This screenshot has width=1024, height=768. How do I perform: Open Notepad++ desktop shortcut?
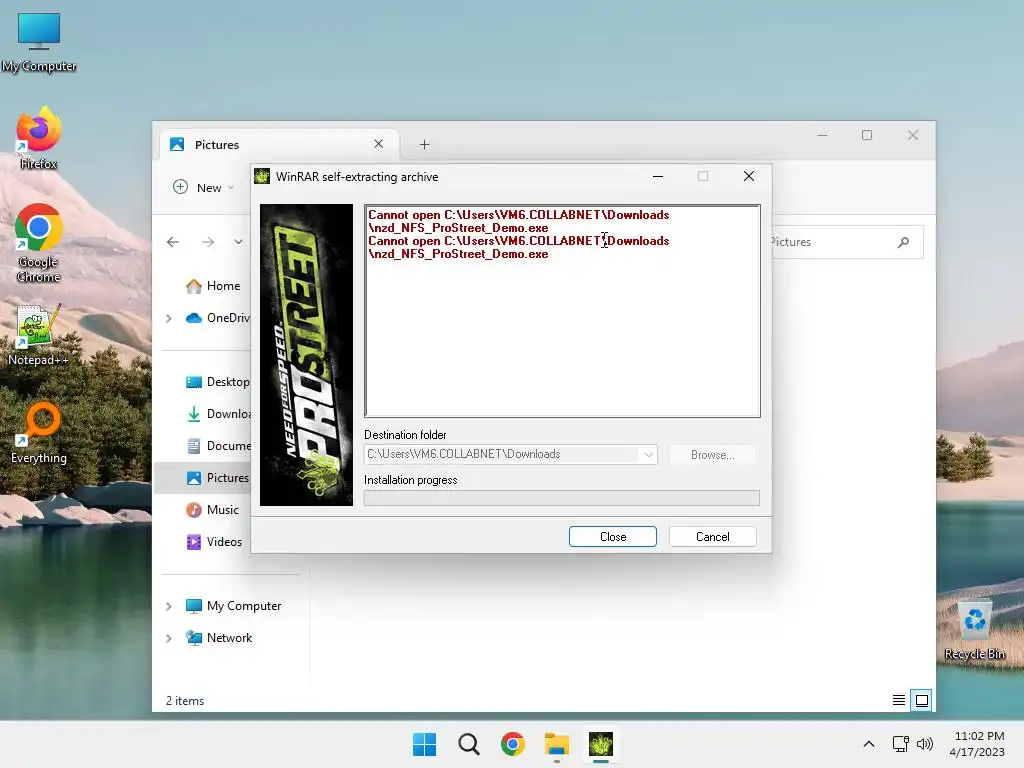click(39, 334)
